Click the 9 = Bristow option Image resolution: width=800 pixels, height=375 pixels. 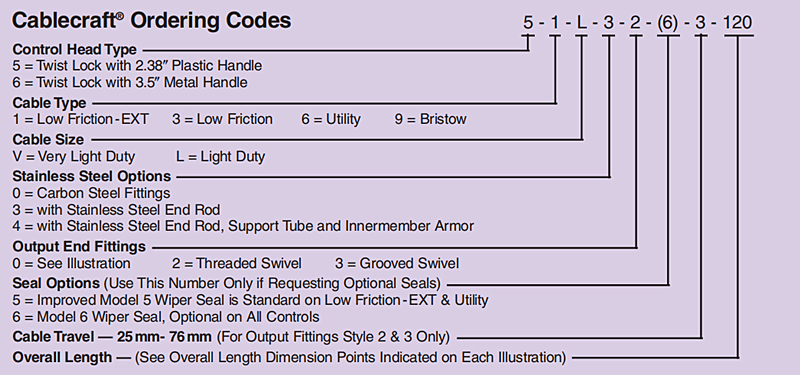coord(430,119)
